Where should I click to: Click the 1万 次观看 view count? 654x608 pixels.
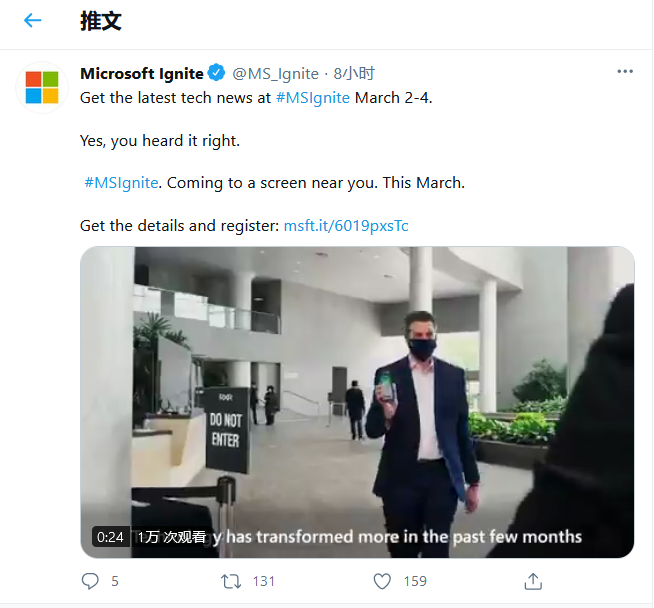click(171, 537)
